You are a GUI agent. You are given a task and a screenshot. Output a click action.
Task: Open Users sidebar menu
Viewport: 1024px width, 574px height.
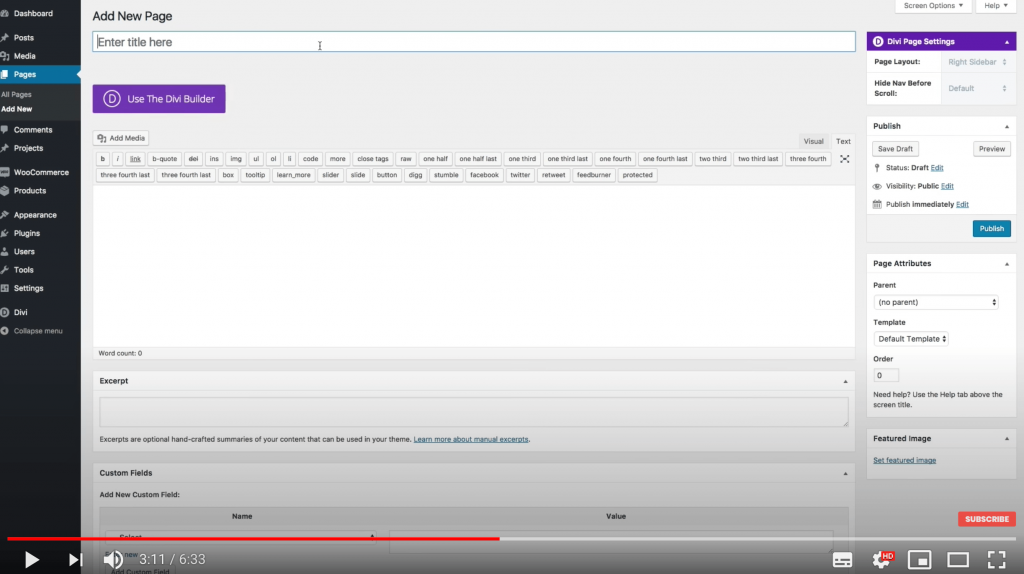pyautogui.click(x=24, y=251)
